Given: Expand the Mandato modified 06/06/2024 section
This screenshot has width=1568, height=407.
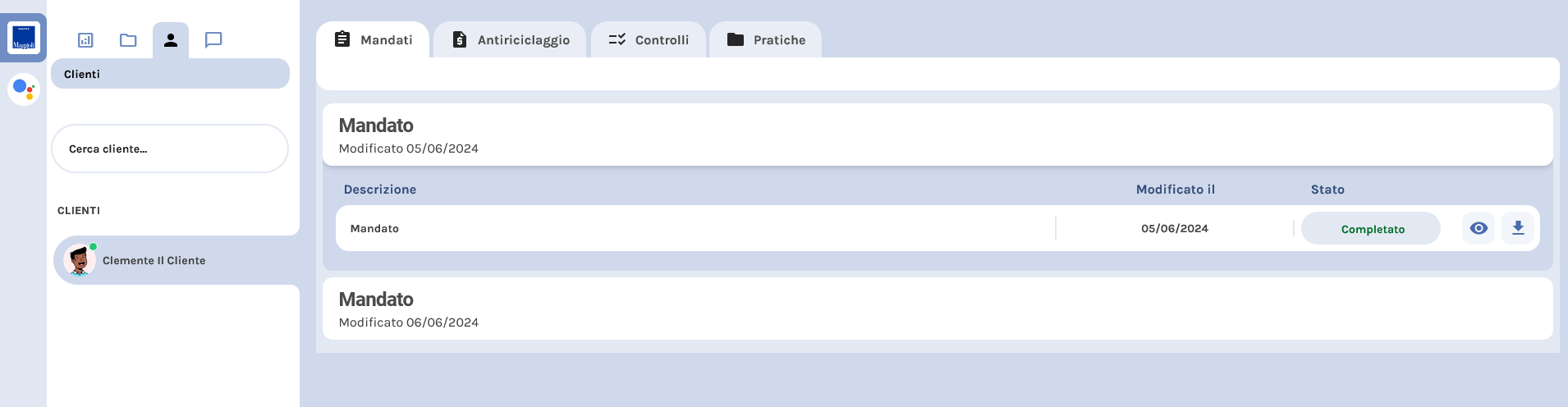Looking at the screenshot, I should click(937, 309).
